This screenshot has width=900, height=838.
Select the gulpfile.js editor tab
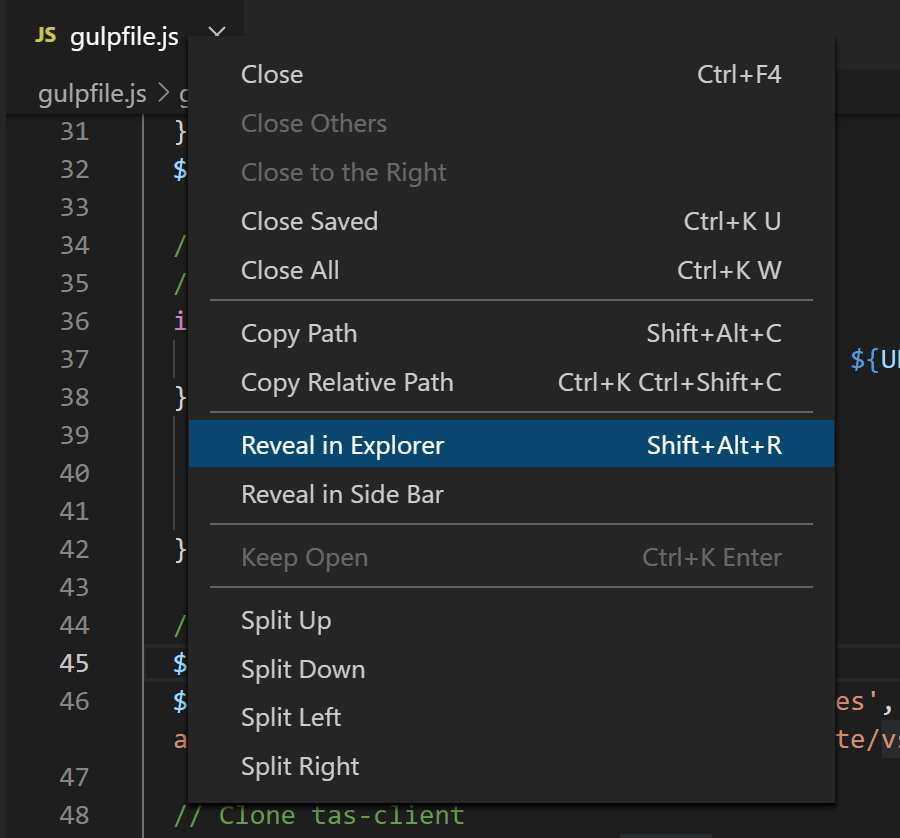122,36
